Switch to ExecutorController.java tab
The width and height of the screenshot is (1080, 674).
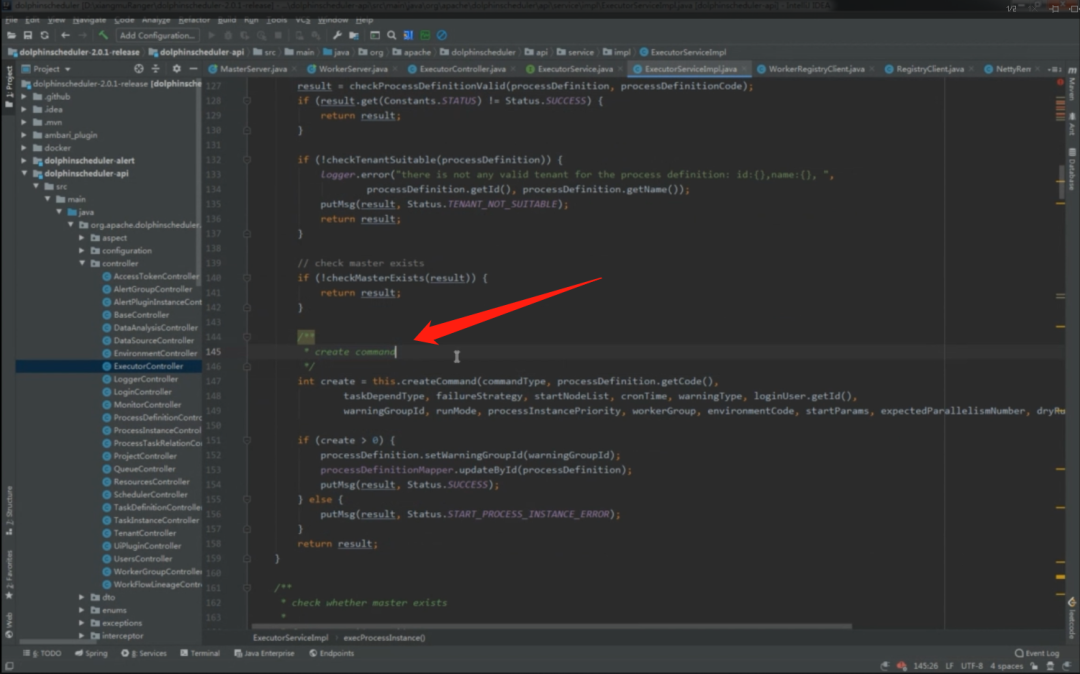click(x=461, y=69)
